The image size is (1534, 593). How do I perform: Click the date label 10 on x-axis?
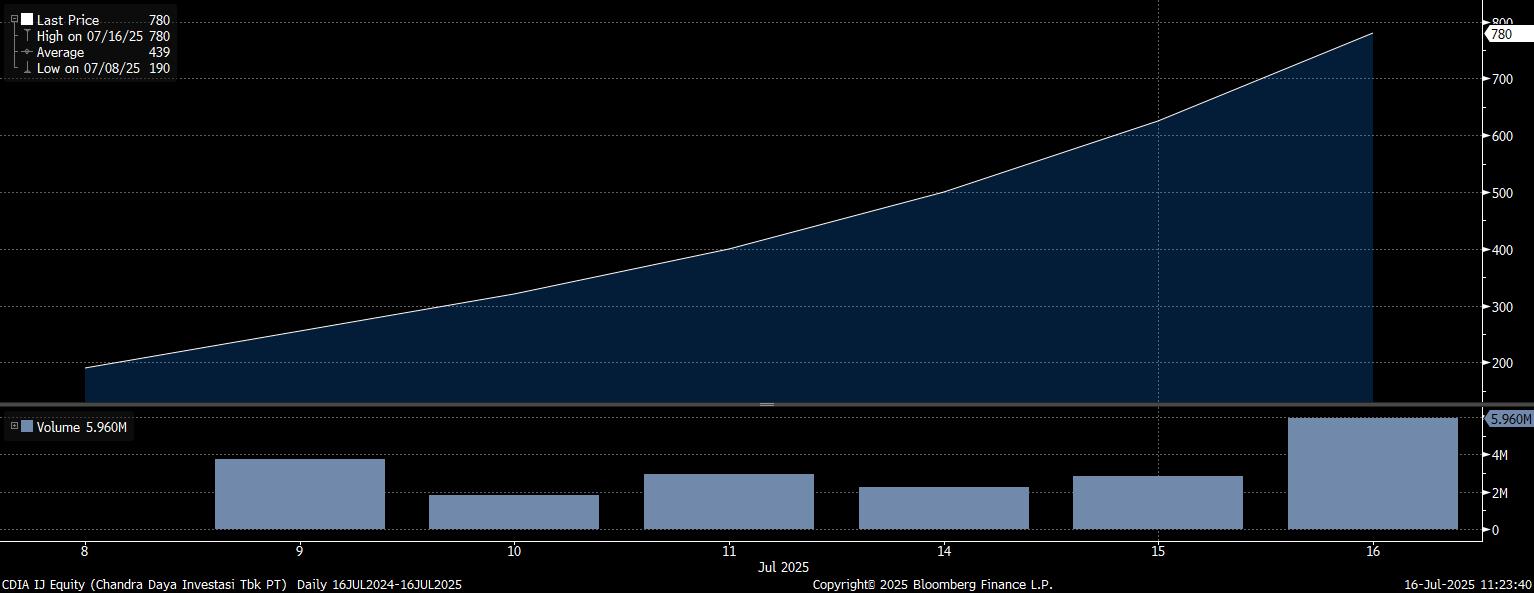pos(514,551)
